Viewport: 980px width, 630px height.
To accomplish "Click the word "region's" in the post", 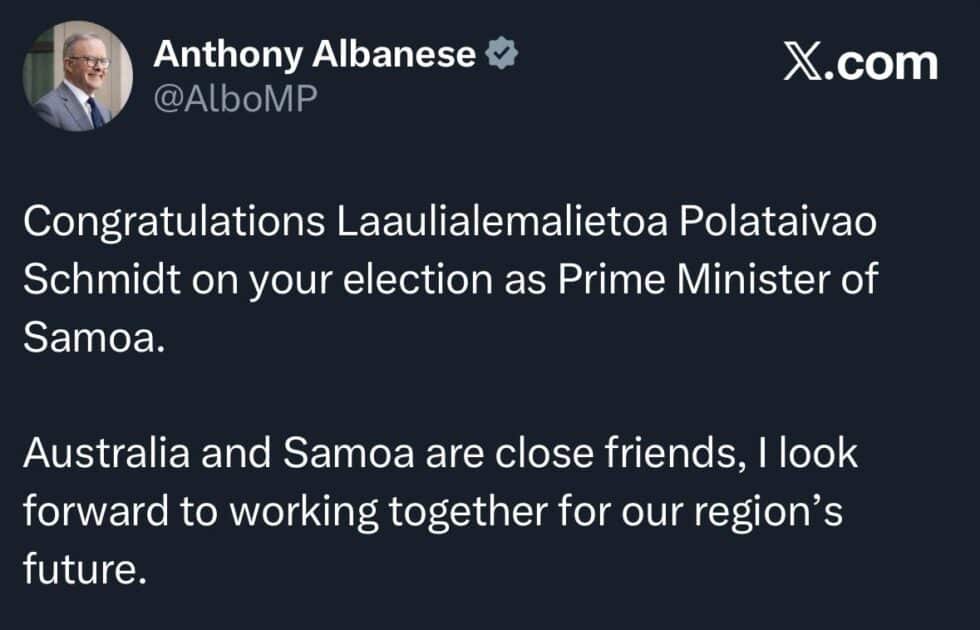I will pos(768,512).
